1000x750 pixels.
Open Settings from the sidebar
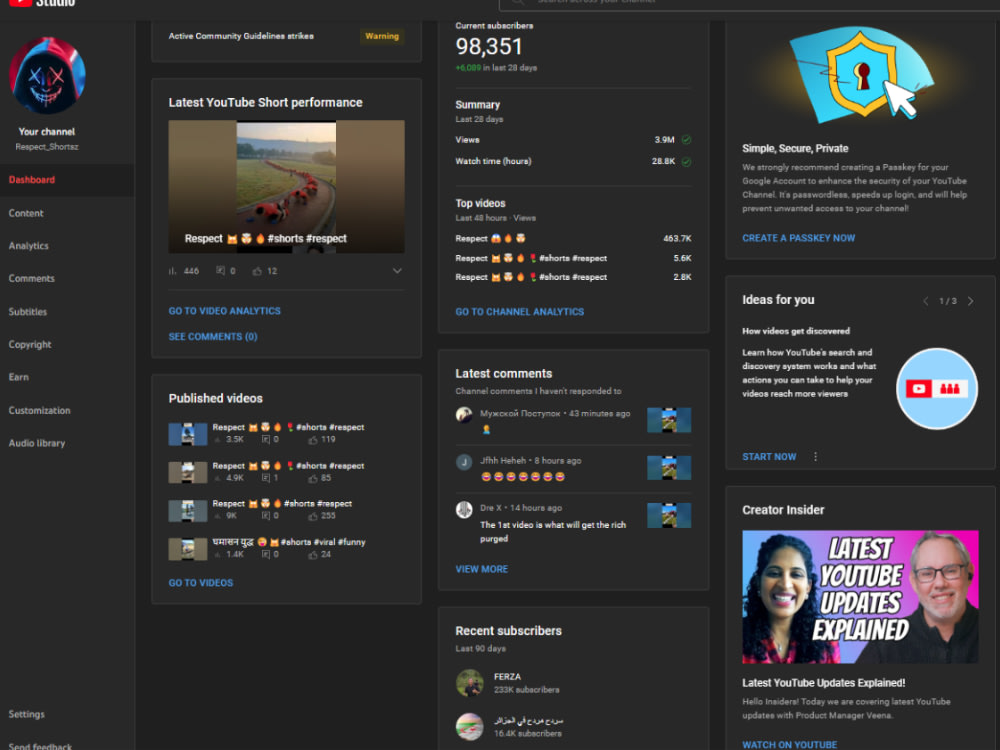[26, 714]
